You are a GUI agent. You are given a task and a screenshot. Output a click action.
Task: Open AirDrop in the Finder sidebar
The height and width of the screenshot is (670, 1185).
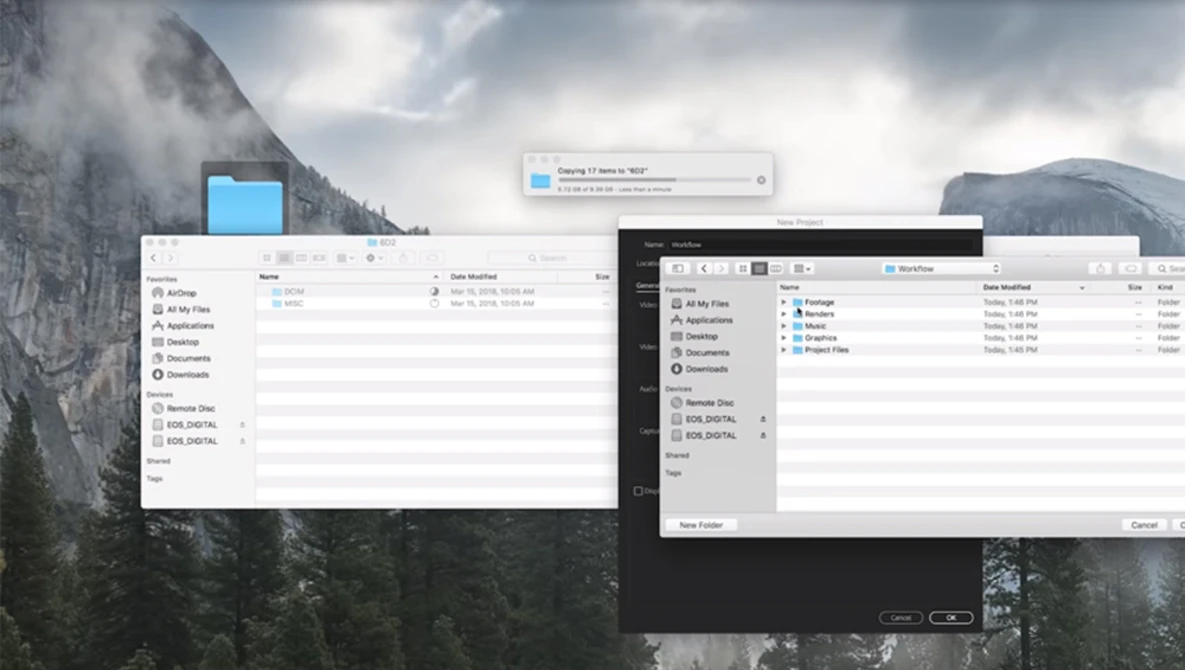point(181,293)
